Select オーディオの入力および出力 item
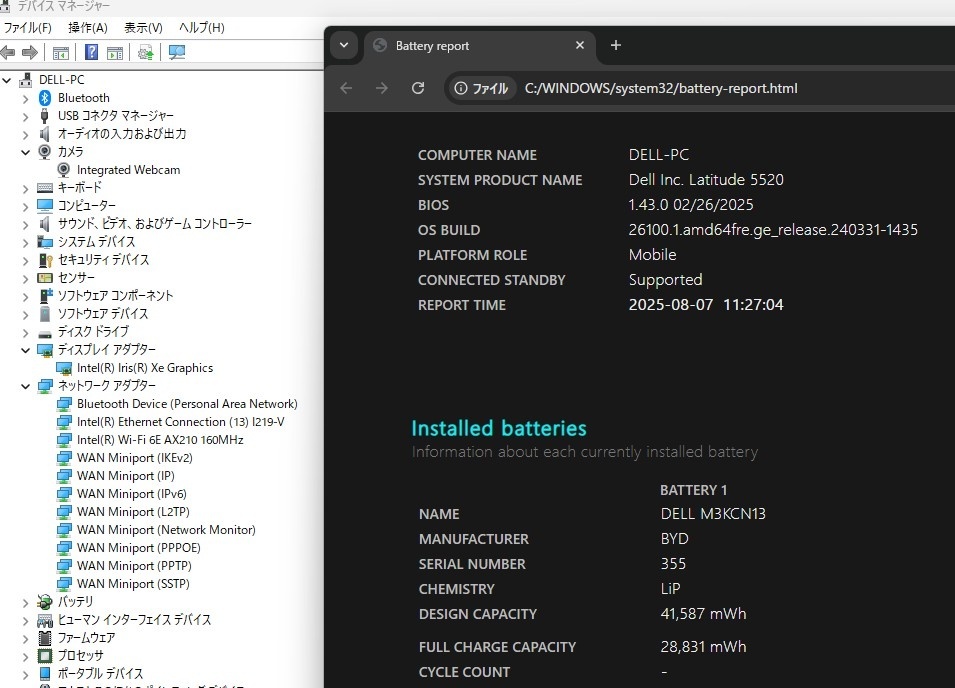 [x=122, y=134]
